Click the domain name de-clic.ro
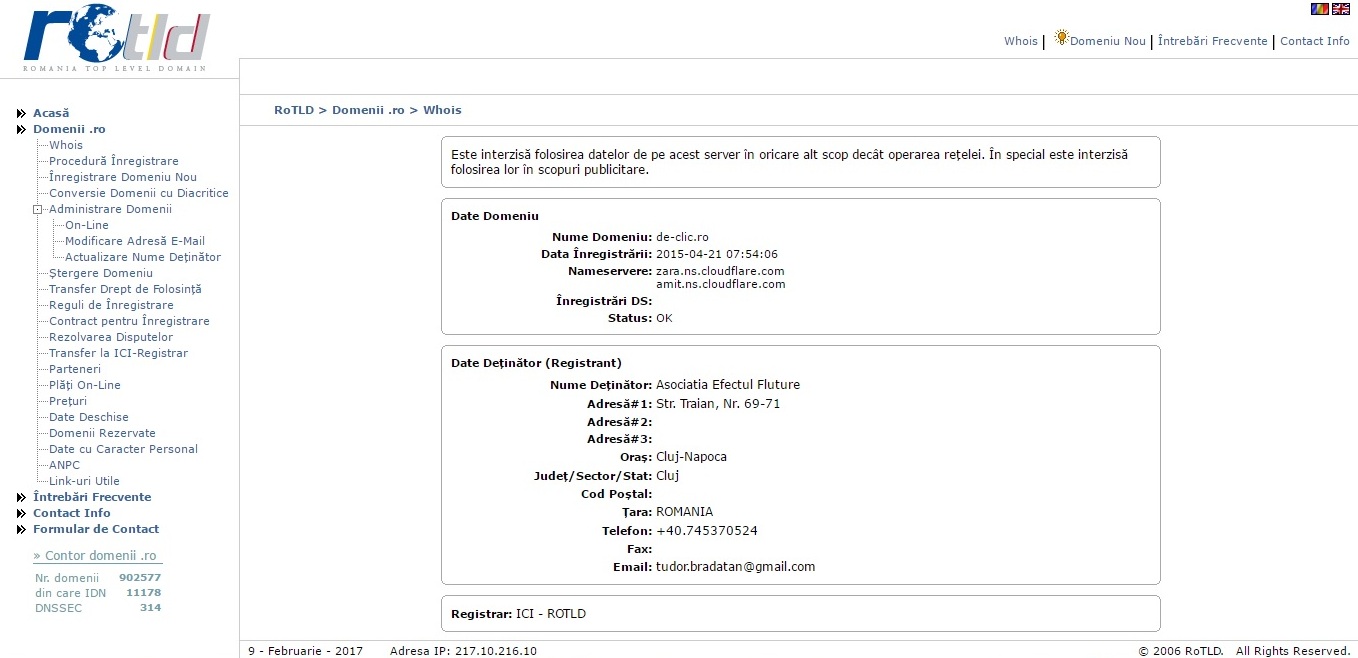 pos(682,238)
